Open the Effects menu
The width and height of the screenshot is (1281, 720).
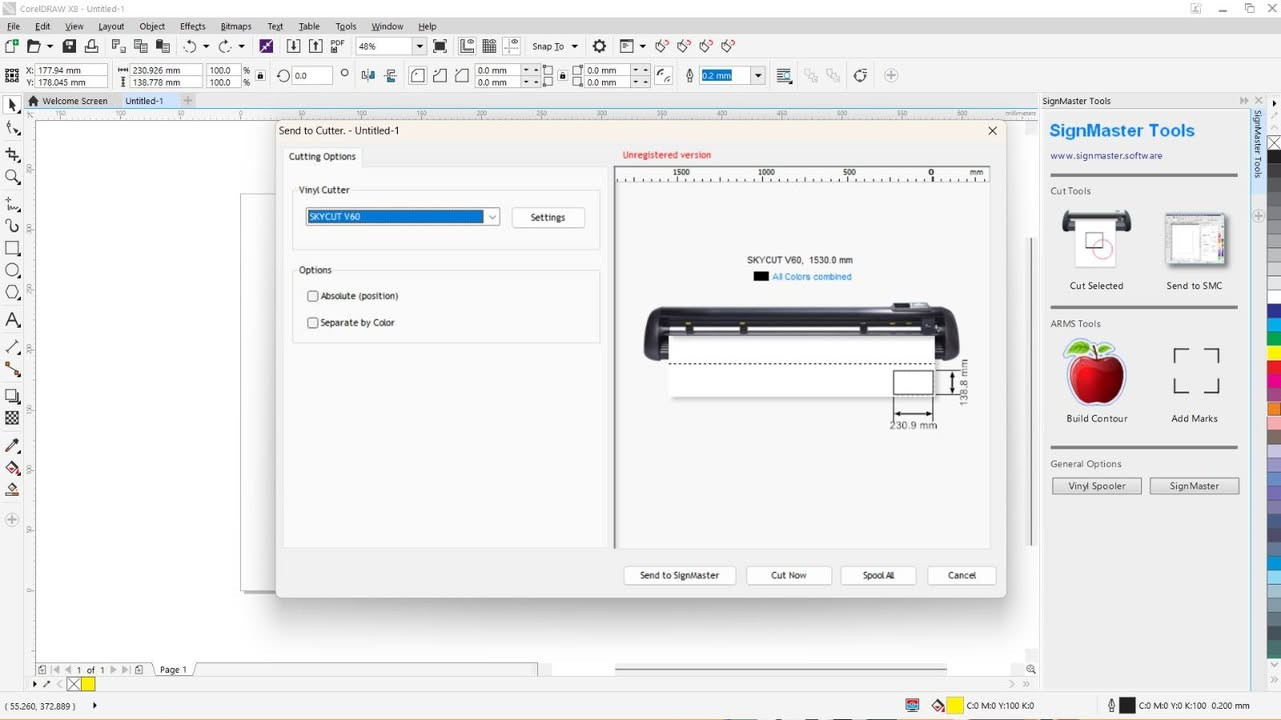click(x=193, y=26)
